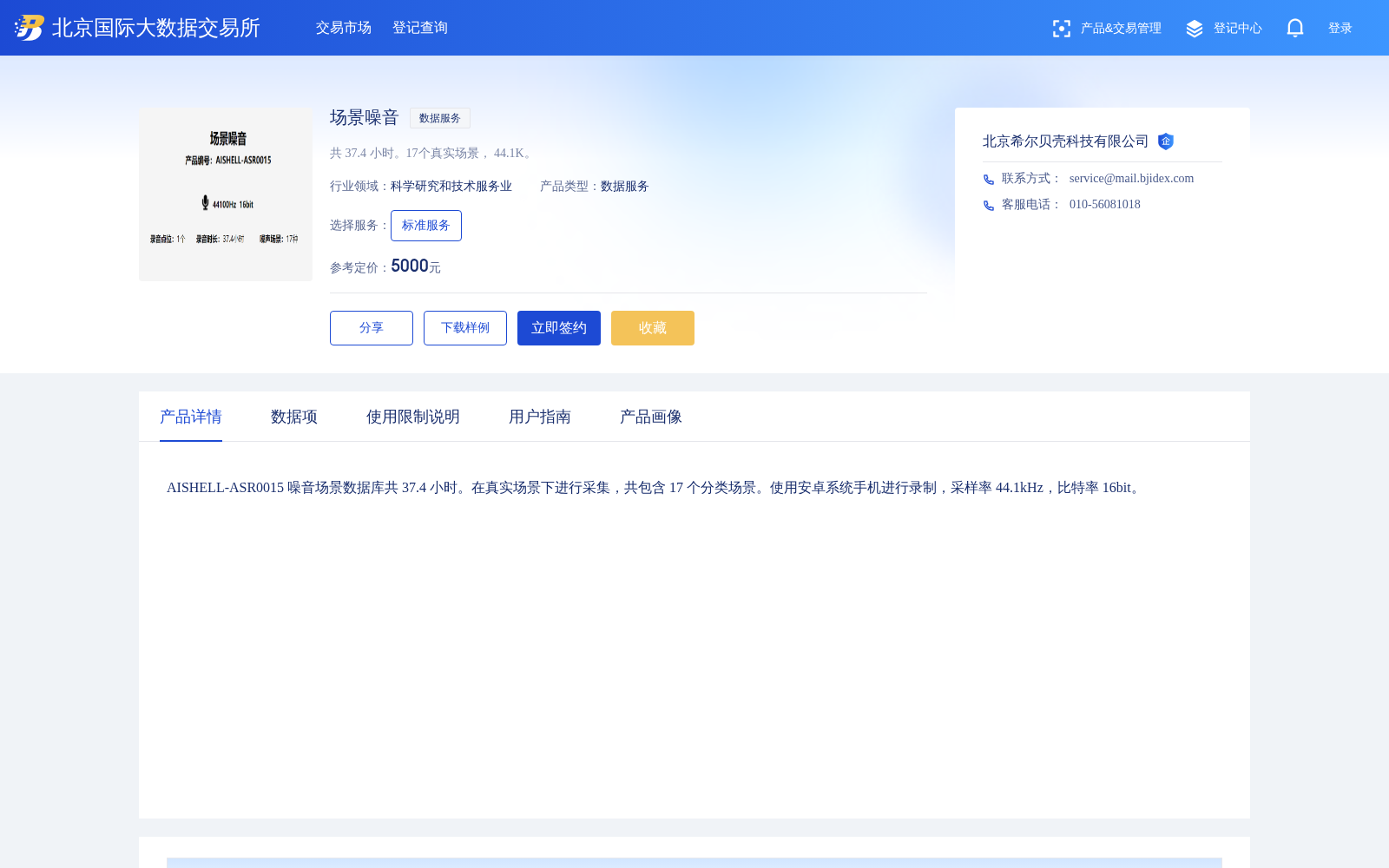Click 数据服务 product type value

click(625, 186)
